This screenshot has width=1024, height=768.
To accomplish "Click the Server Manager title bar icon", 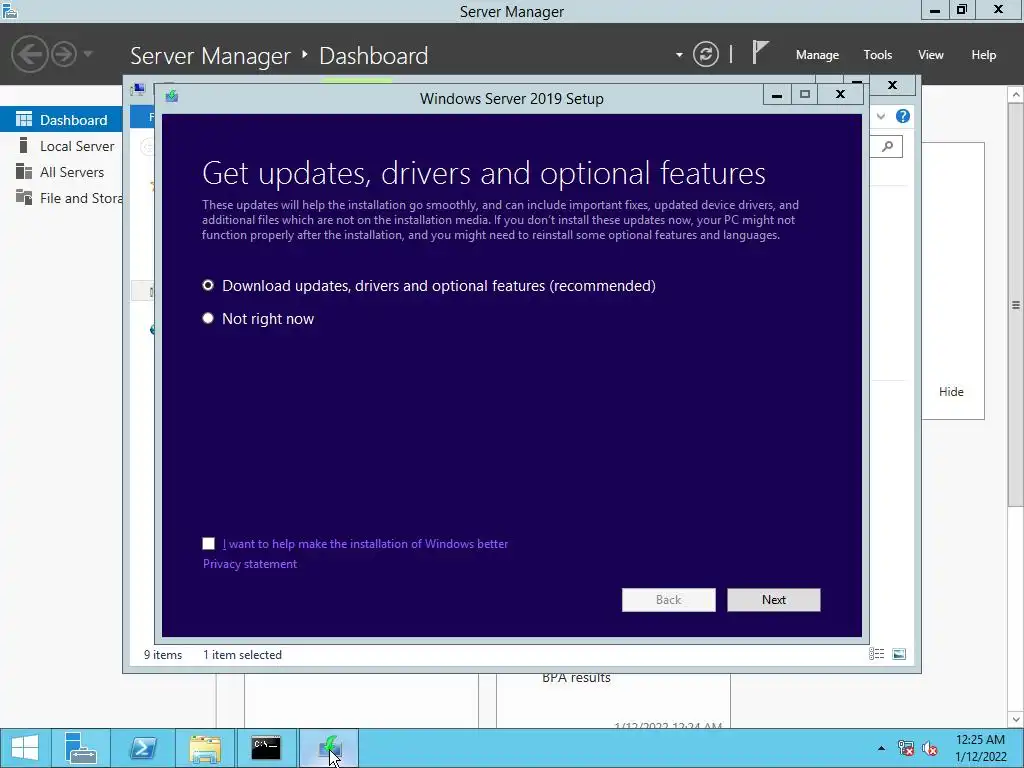I will tap(9, 10).
